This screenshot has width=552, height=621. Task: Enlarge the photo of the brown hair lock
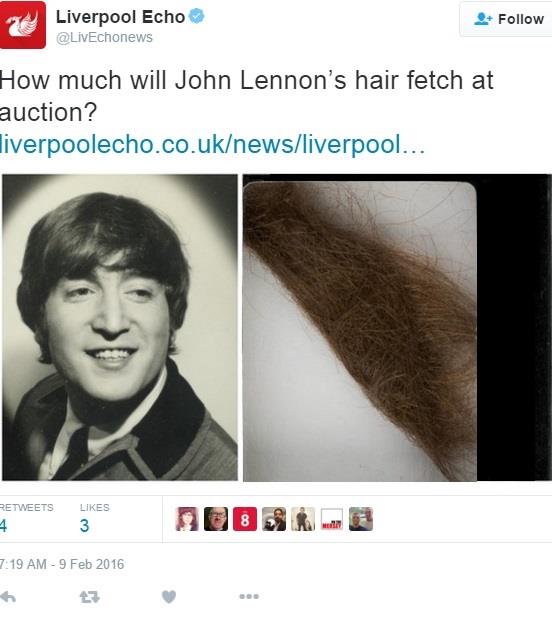click(x=397, y=328)
